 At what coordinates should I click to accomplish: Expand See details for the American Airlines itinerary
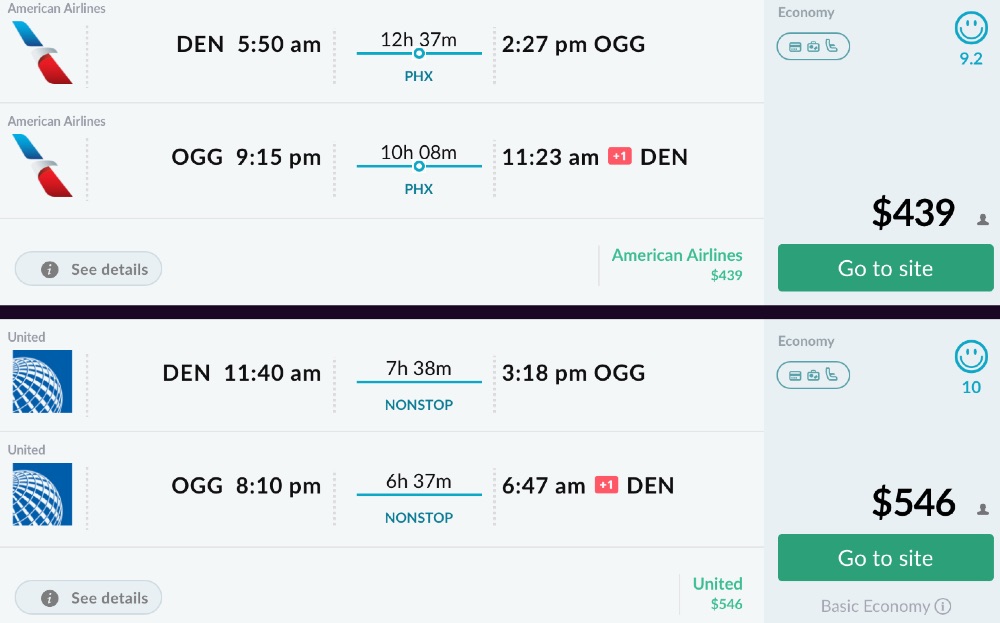click(x=89, y=269)
